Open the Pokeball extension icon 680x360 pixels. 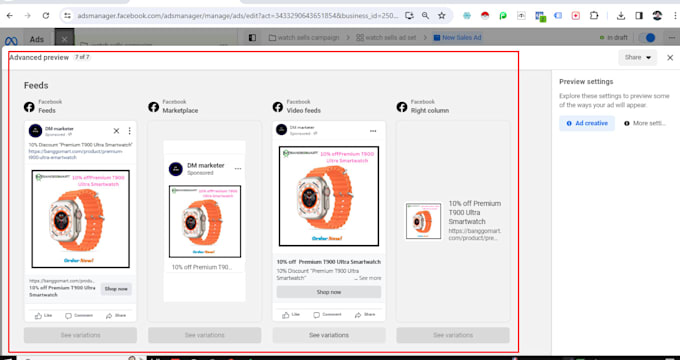click(485, 16)
